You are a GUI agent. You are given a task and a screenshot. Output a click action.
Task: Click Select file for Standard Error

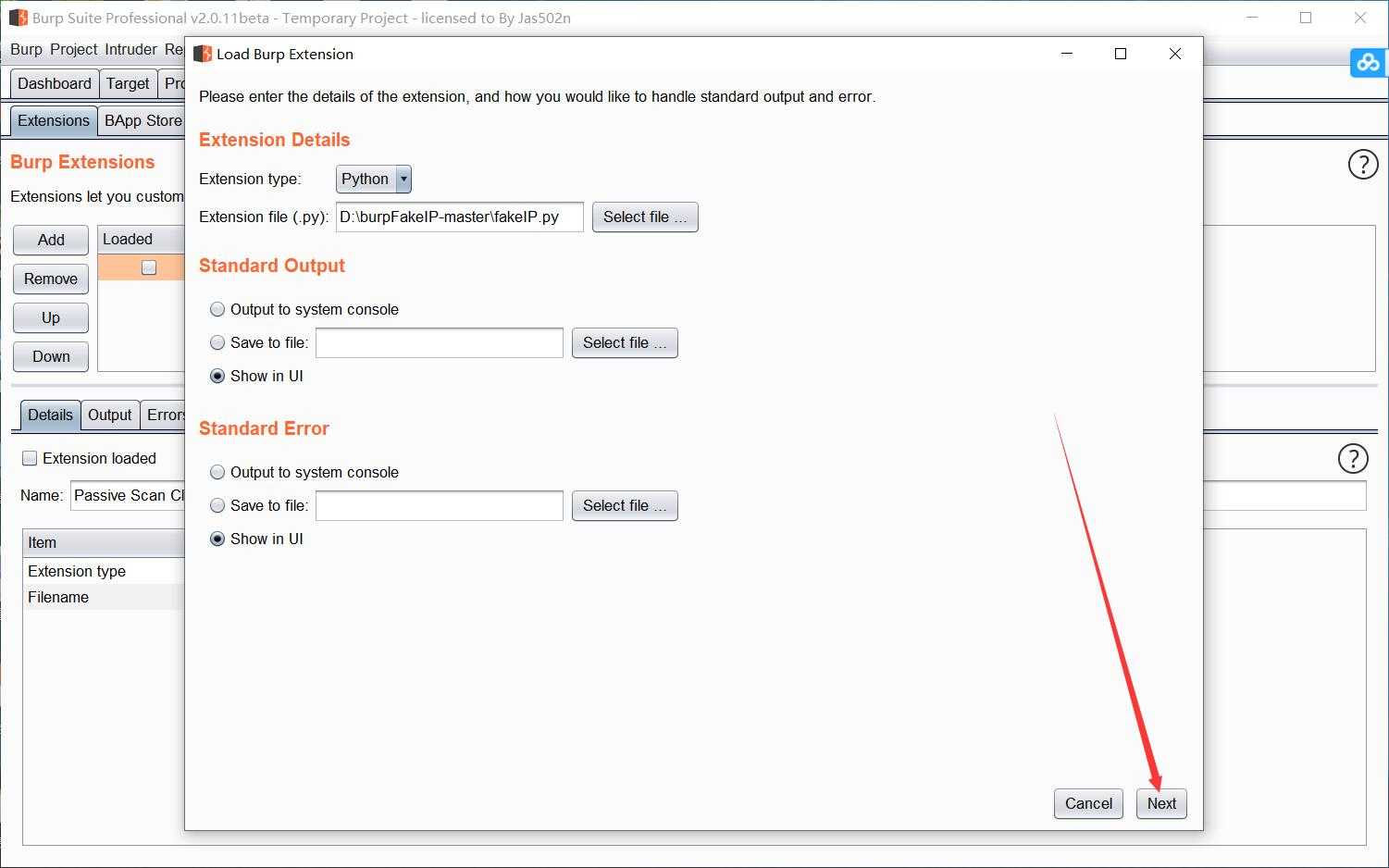[x=625, y=505]
